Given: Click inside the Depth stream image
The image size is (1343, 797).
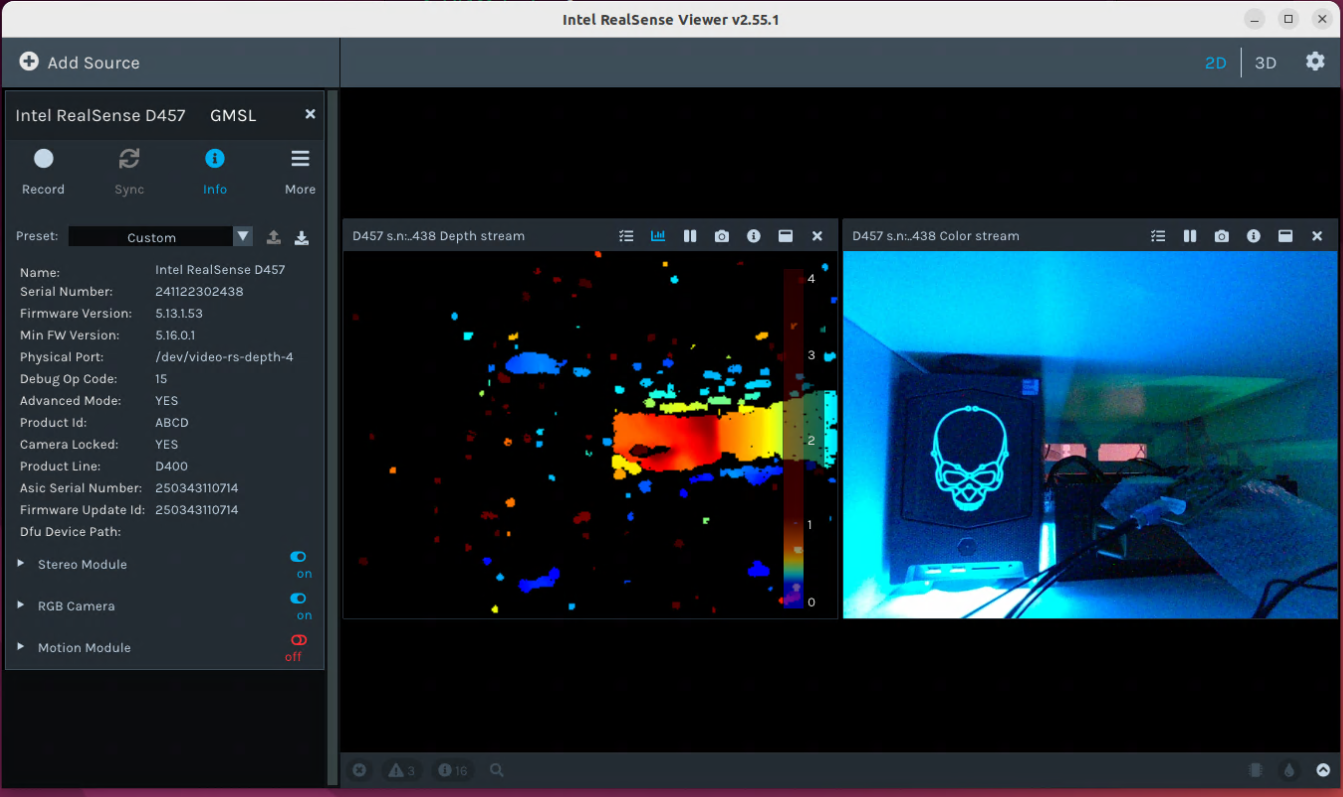Looking at the screenshot, I should [x=590, y=434].
